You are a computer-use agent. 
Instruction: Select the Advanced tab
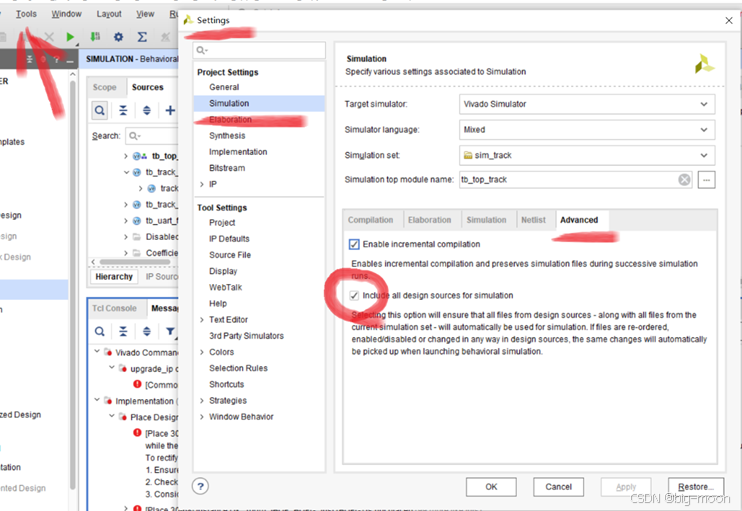[x=579, y=220]
